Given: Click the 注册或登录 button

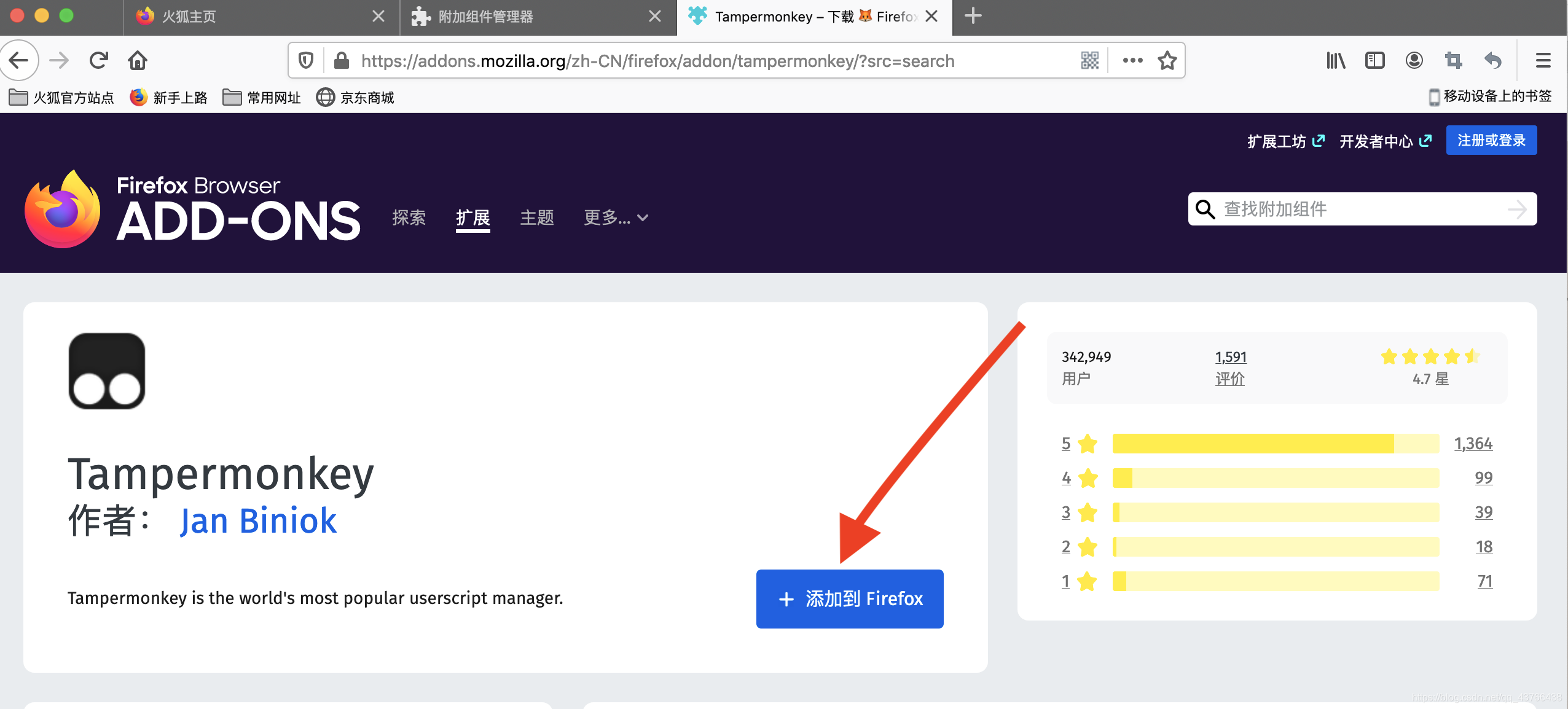Looking at the screenshot, I should pos(1491,140).
